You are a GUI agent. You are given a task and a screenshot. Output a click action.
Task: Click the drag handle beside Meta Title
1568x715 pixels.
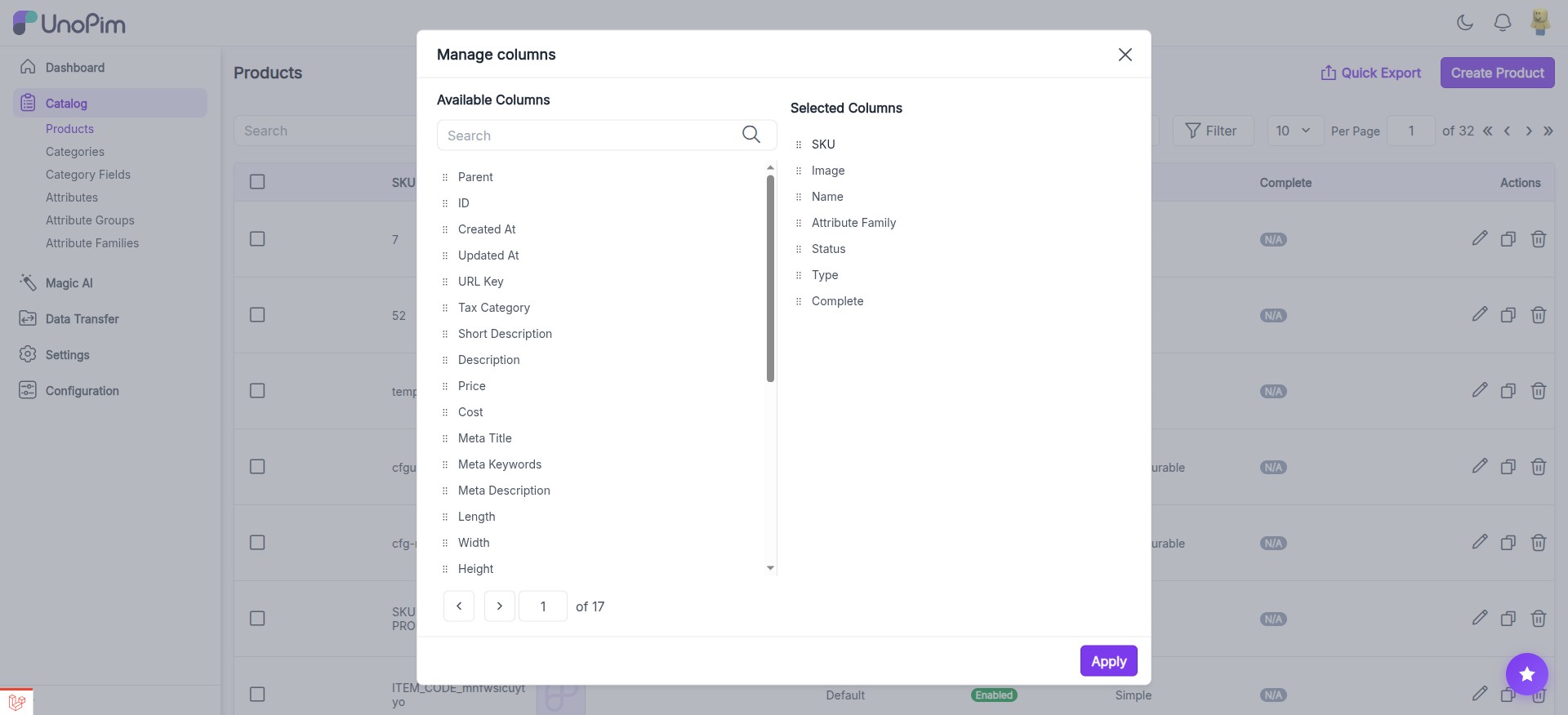coord(445,438)
